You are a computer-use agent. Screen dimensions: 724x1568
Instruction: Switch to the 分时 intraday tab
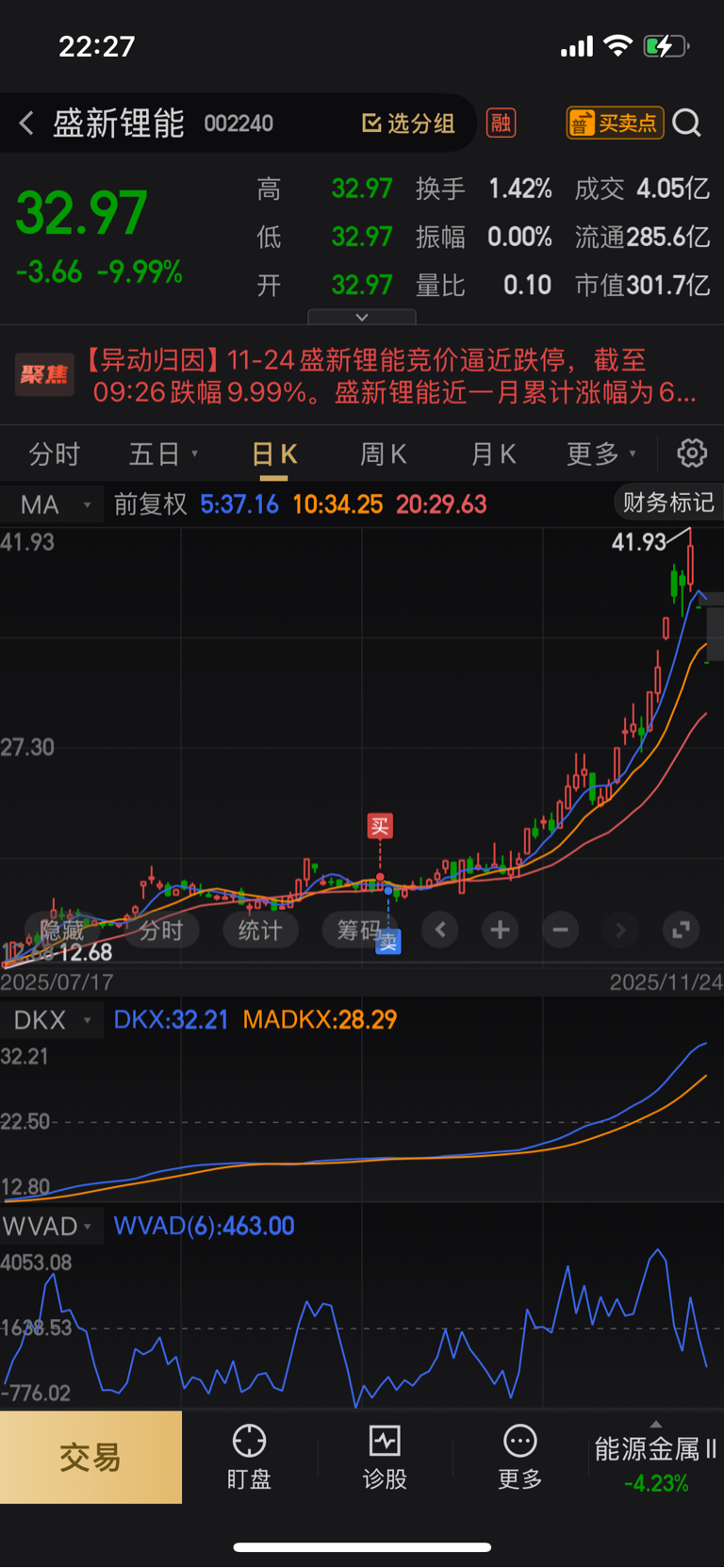tap(55, 454)
